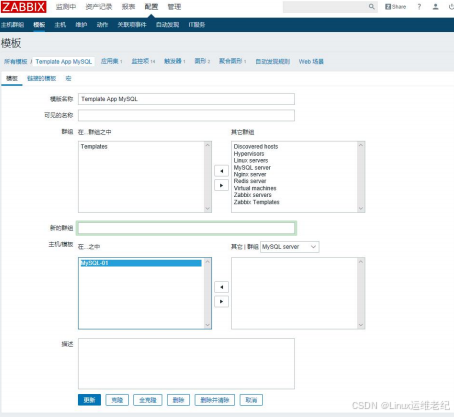Select Discovered hosts in other groups
The image size is (454, 417).
click(x=256, y=147)
